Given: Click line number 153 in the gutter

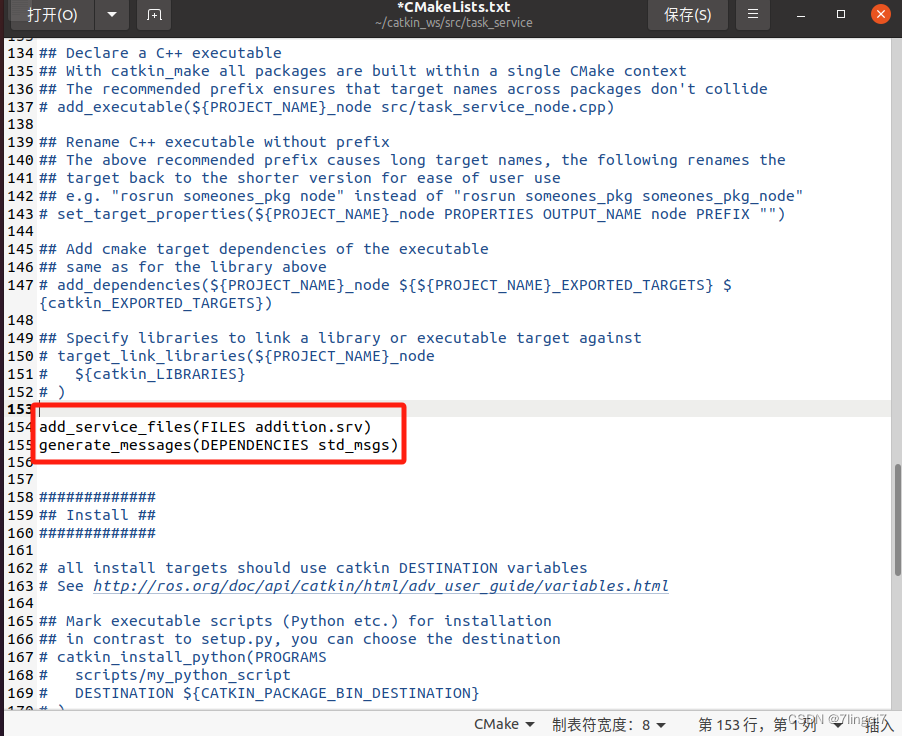Looking at the screenshot, I should (x=19, y=408).
